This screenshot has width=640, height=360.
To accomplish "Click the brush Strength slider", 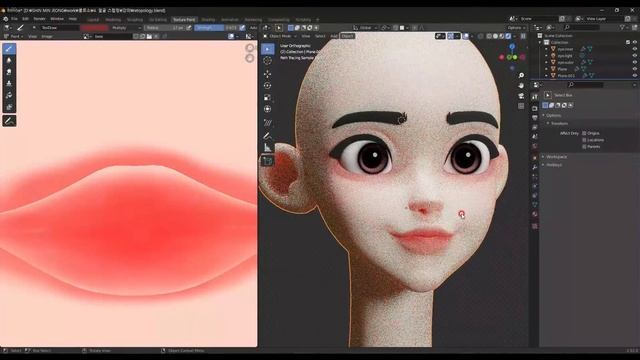I will [x=216, y=28].
